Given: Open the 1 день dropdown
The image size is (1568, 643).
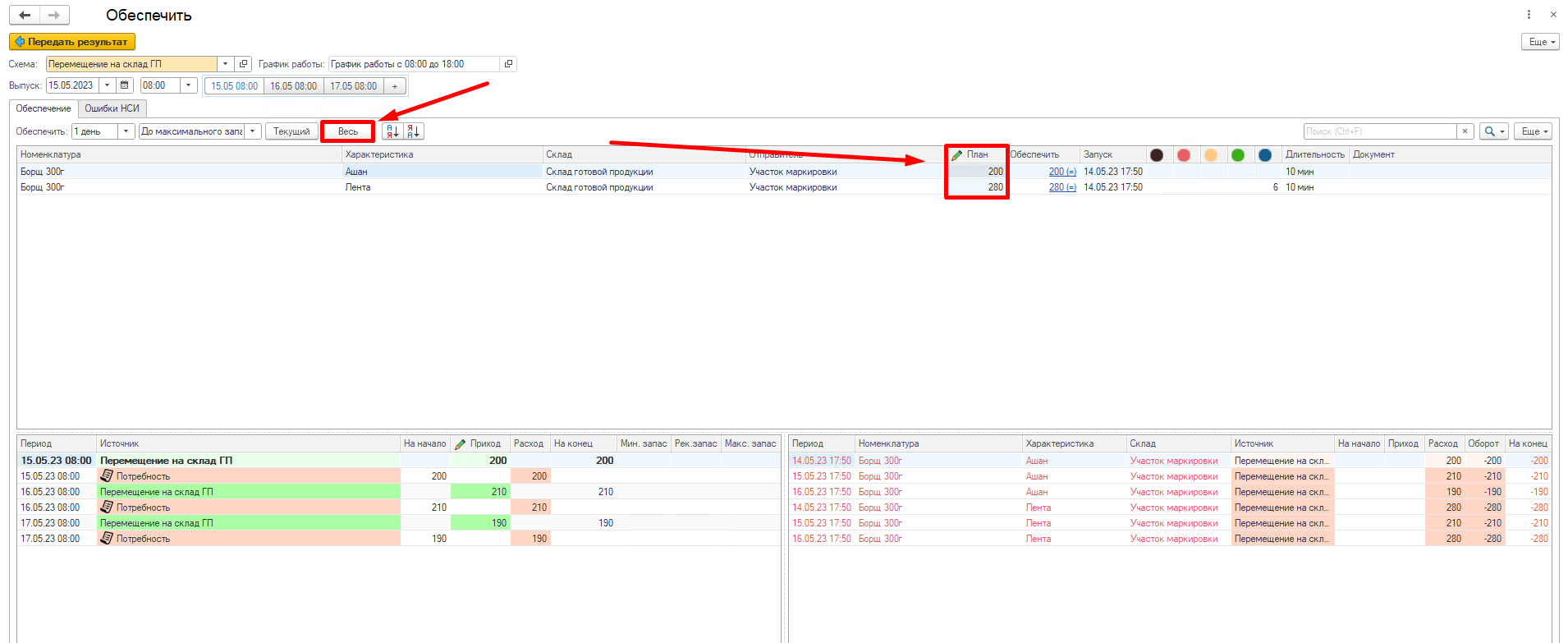Looking at the screenshot, I should click(x=126, y=131).
